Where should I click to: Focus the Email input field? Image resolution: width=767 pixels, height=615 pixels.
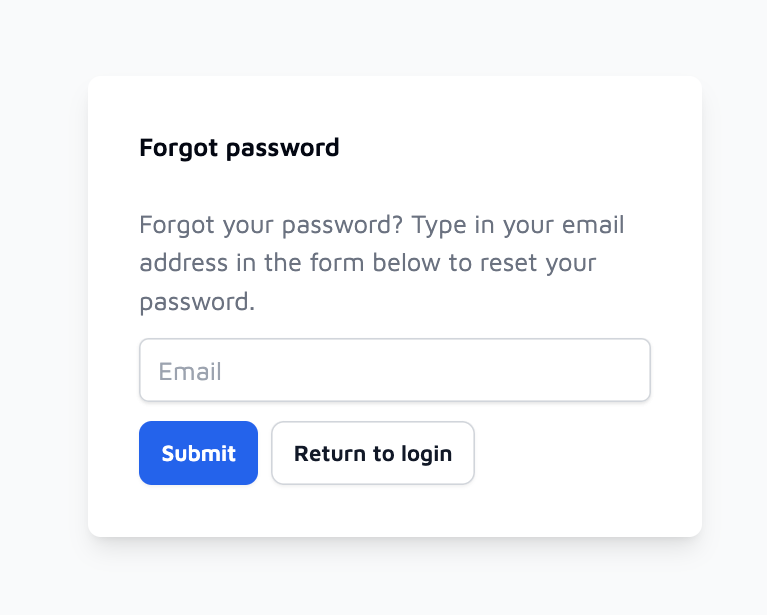point(395,370)
